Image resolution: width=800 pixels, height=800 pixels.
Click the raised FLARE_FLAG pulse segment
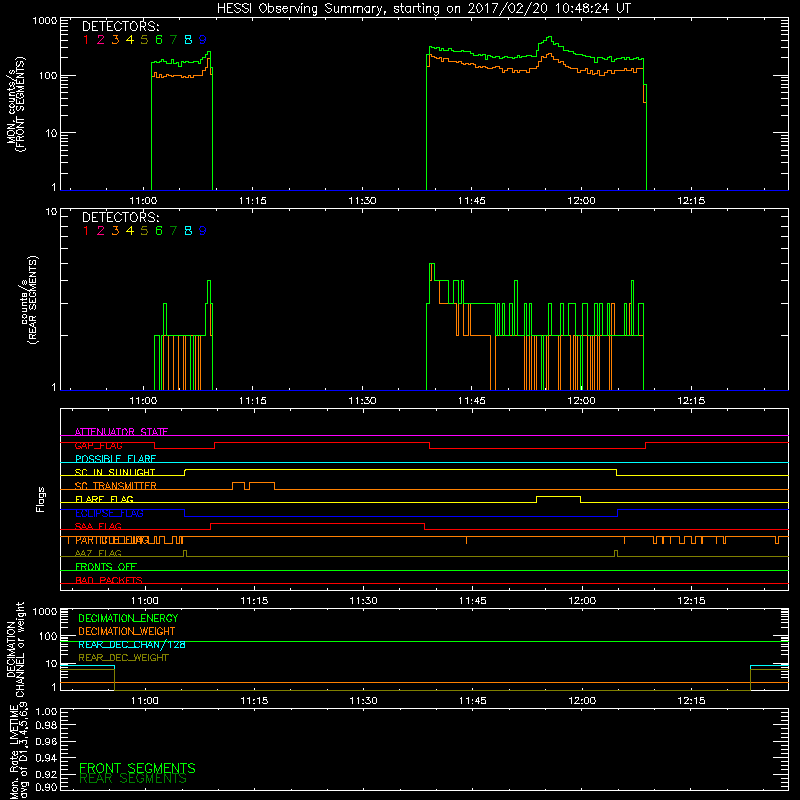[558, 497]
